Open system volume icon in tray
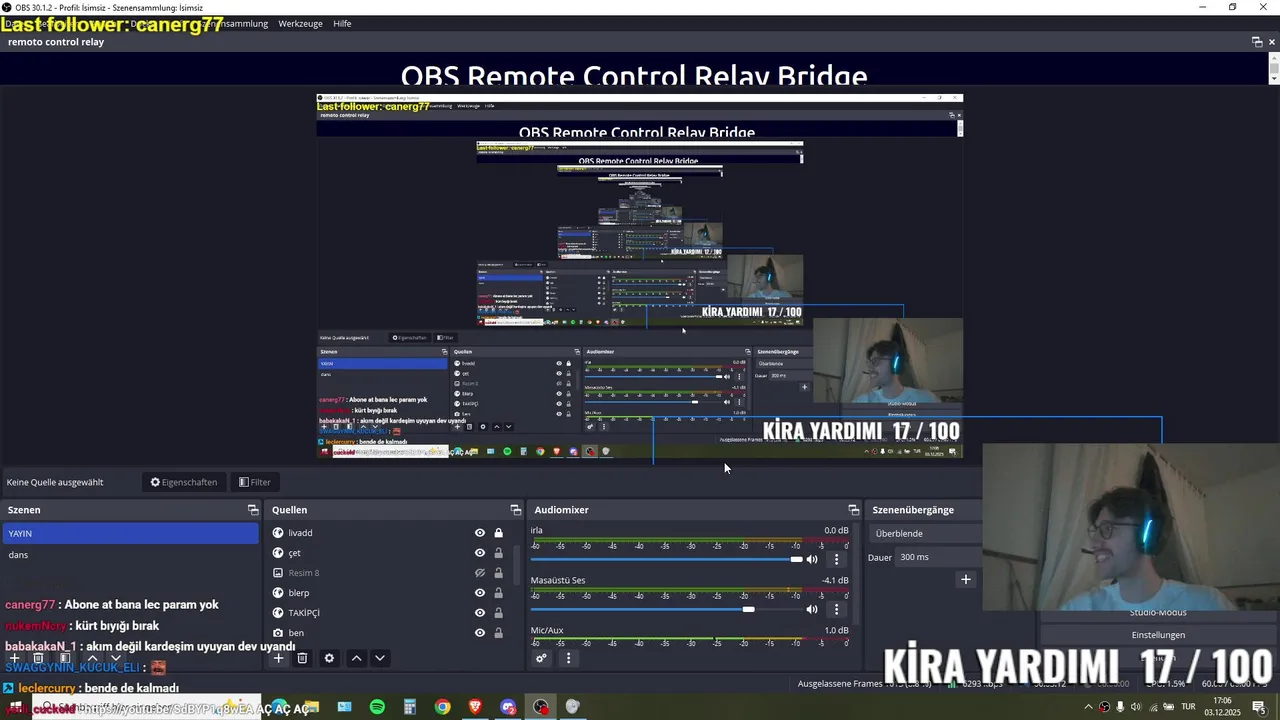The height and width of the screenshot is (720, 1280). click(1136, 707)
